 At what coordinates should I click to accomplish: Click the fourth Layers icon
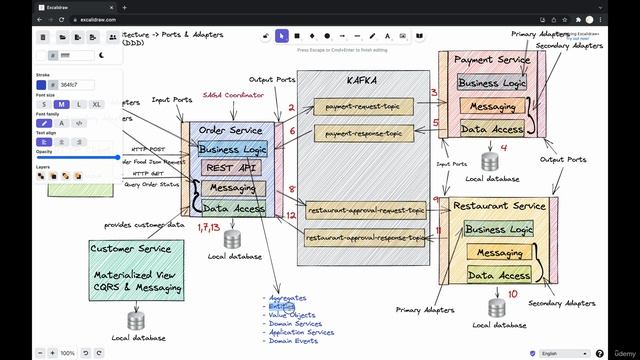pos(78,176)
